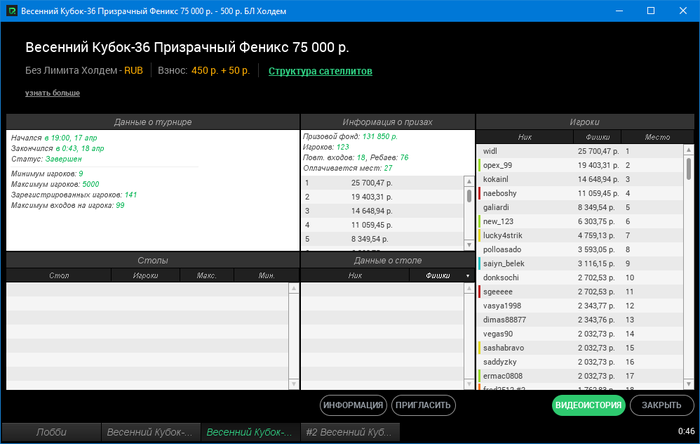Click the poker app icon in title bar
This screenshot has width=700, height=444.
point(12,11)
